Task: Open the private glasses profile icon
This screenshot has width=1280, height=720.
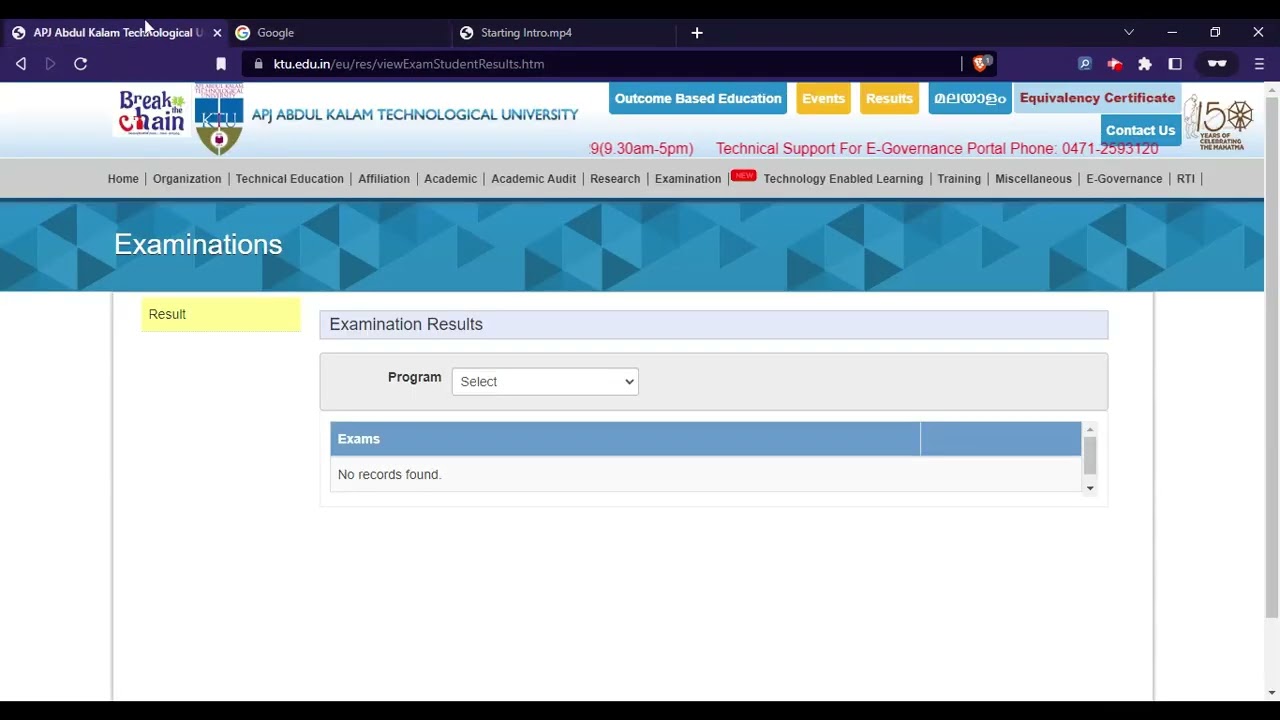Action: (1217, 64)
